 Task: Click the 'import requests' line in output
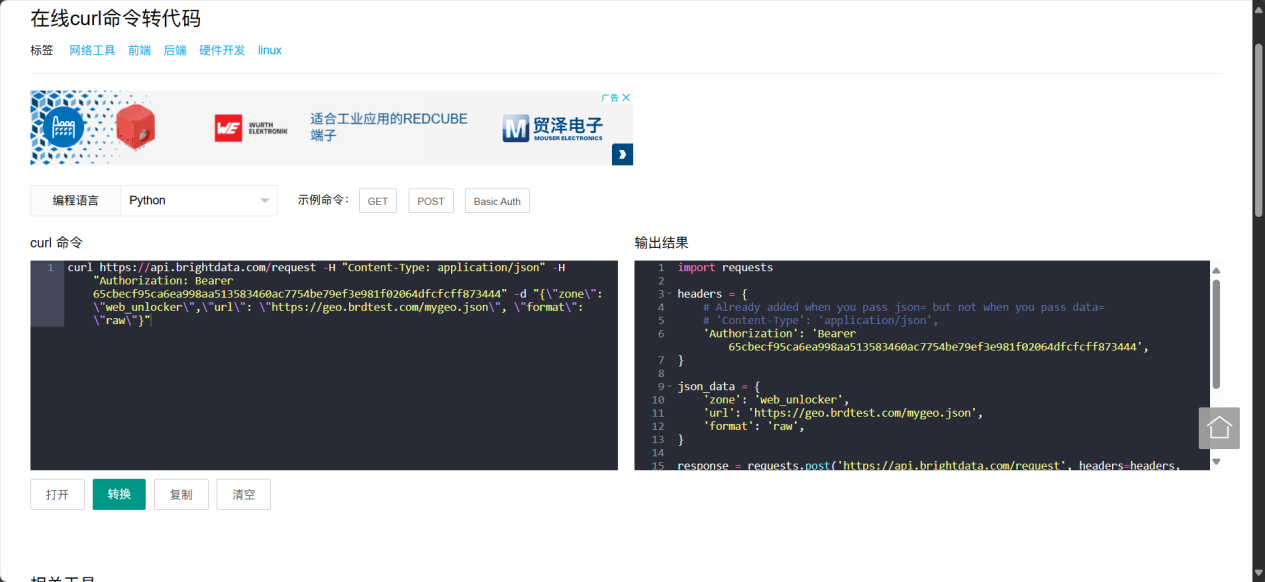725,267
